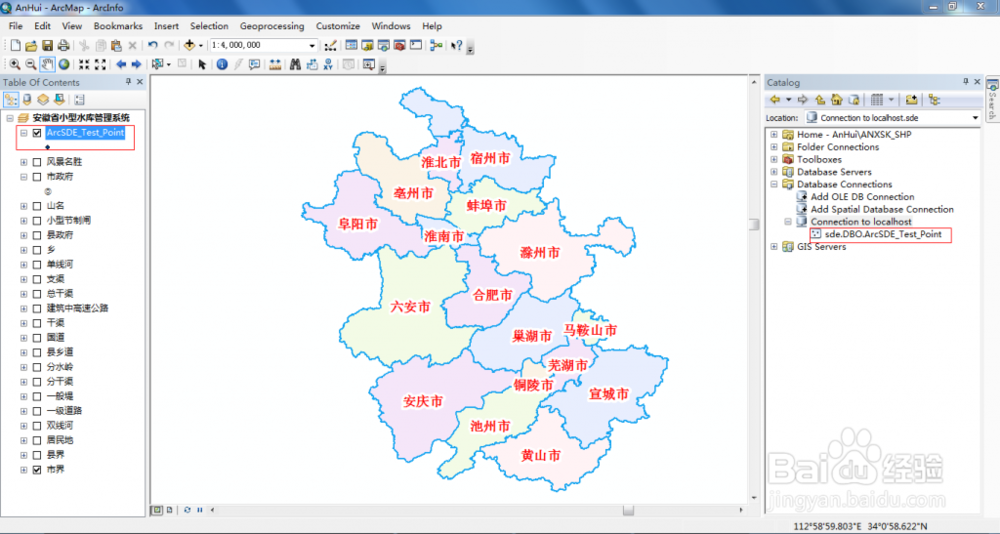Open the Selection menu
This screenshot has height=534, width=1000.
[209, 26]
